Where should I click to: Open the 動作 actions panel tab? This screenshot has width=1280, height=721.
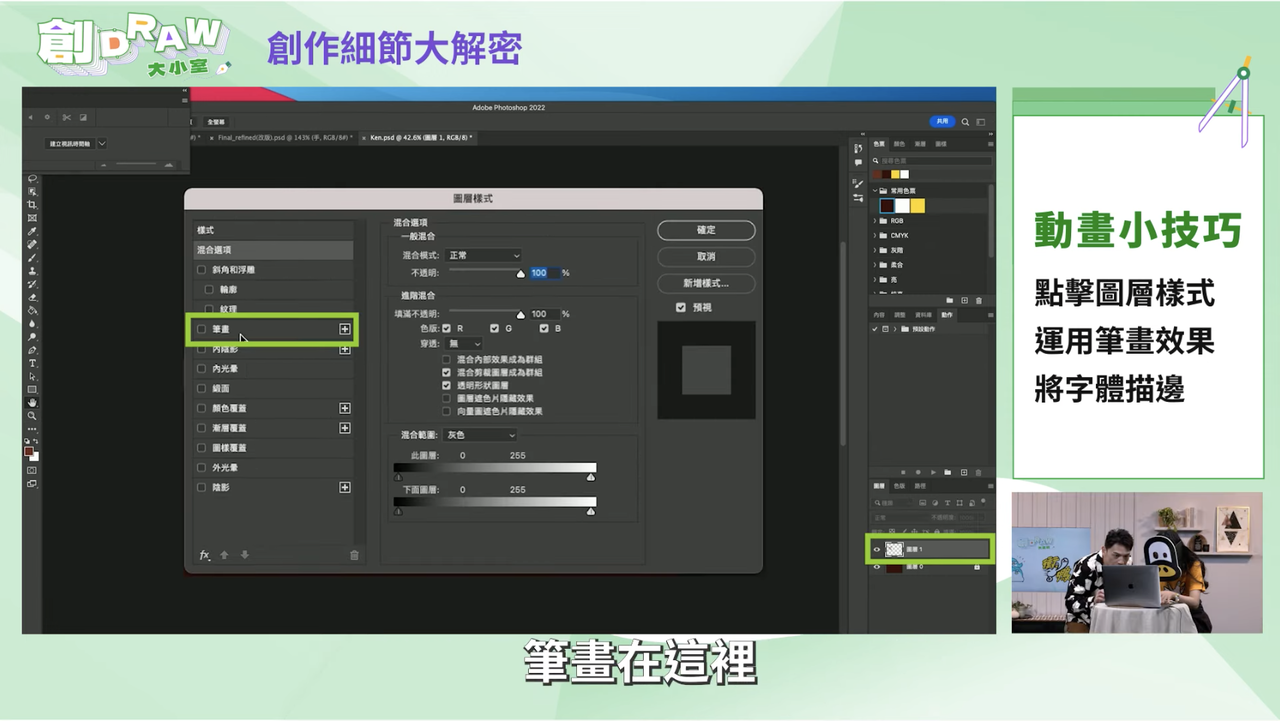tap(946, 315)
